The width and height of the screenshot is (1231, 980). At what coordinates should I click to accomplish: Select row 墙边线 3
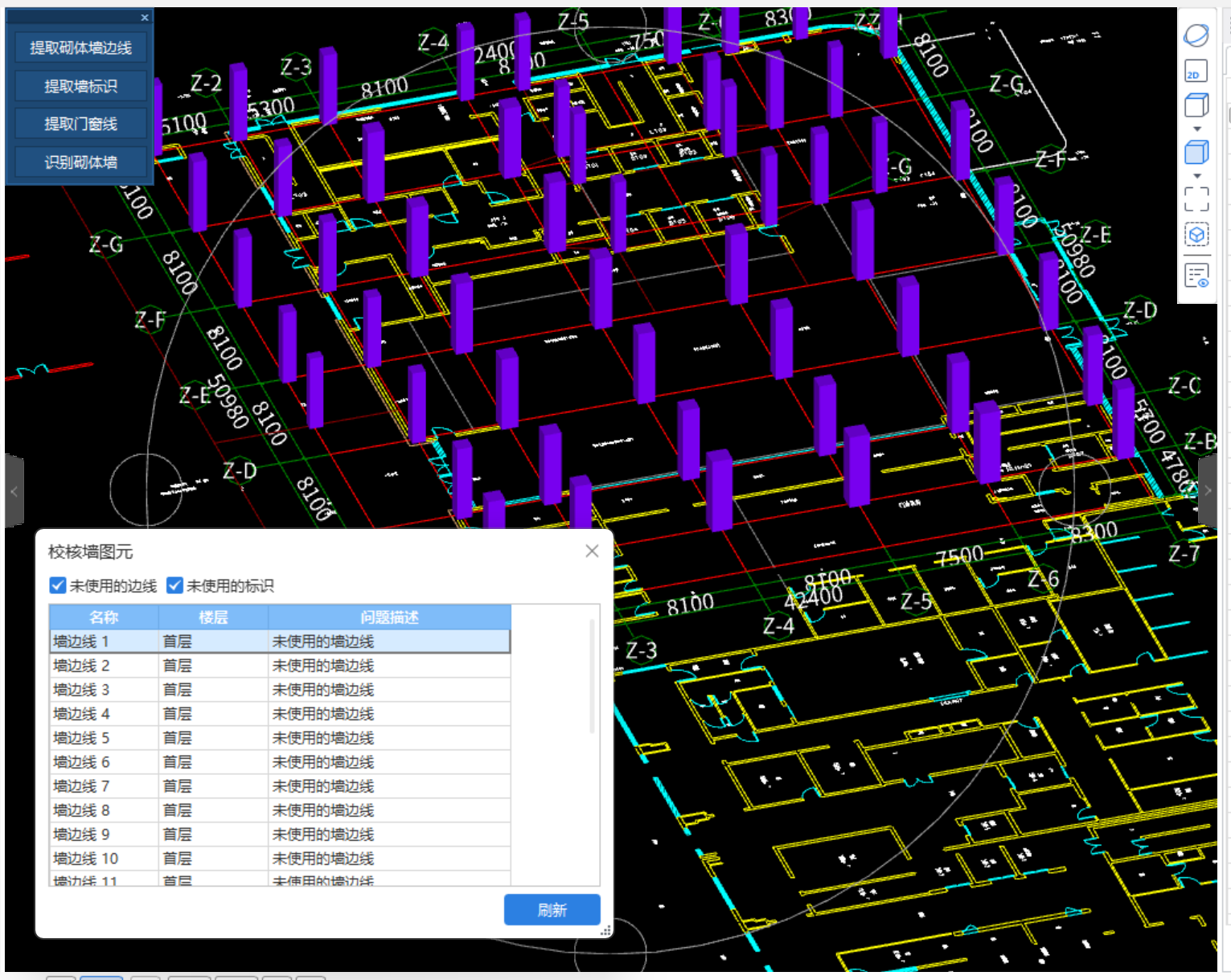(x=280, y=690)
